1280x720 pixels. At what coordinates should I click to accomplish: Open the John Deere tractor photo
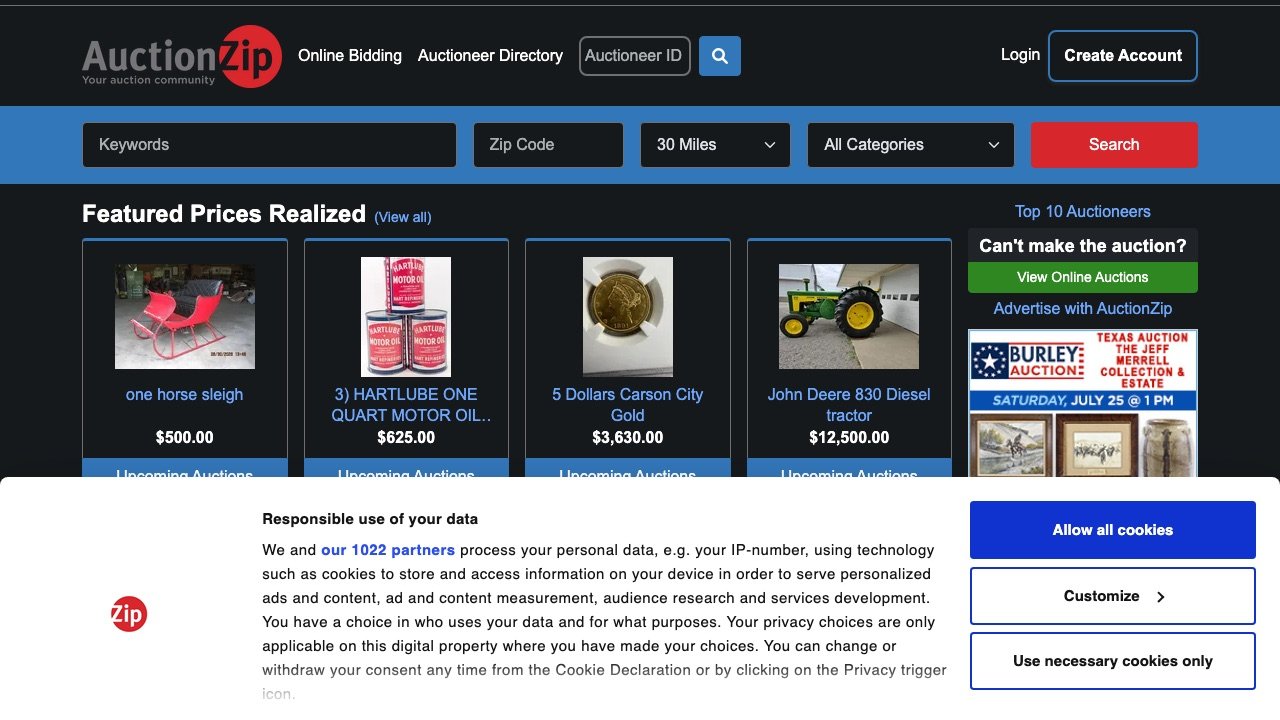tap(849, 316)
